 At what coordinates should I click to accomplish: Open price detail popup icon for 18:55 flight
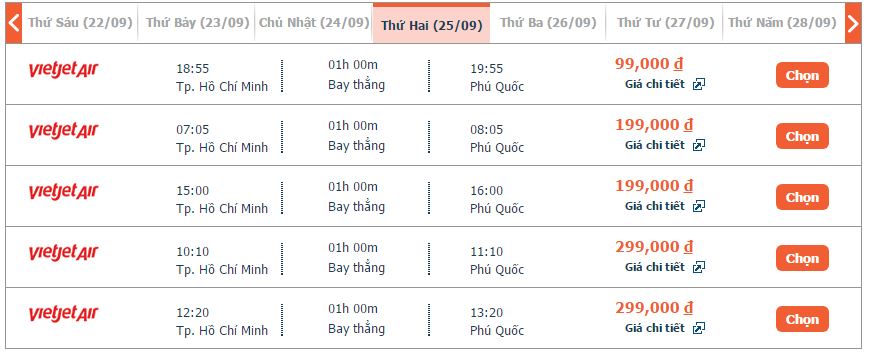click(698, 85)
